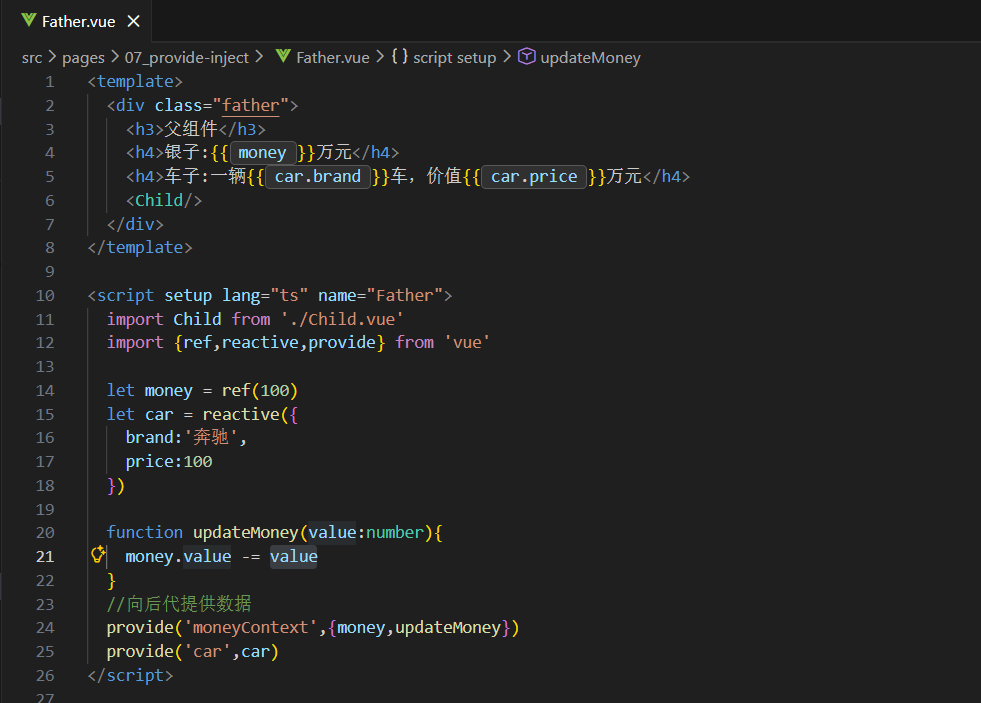The height and width of the screenshot is (703, 981).
Task: Open the updateMoney breadcrumb
Action: 590,58
